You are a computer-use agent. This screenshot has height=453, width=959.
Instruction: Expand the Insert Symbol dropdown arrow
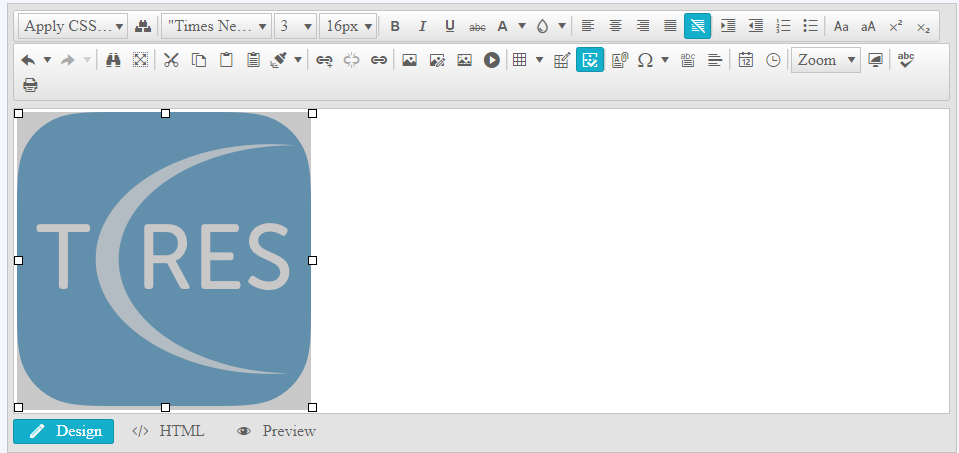pyautogui.click(x=665, y=60)
